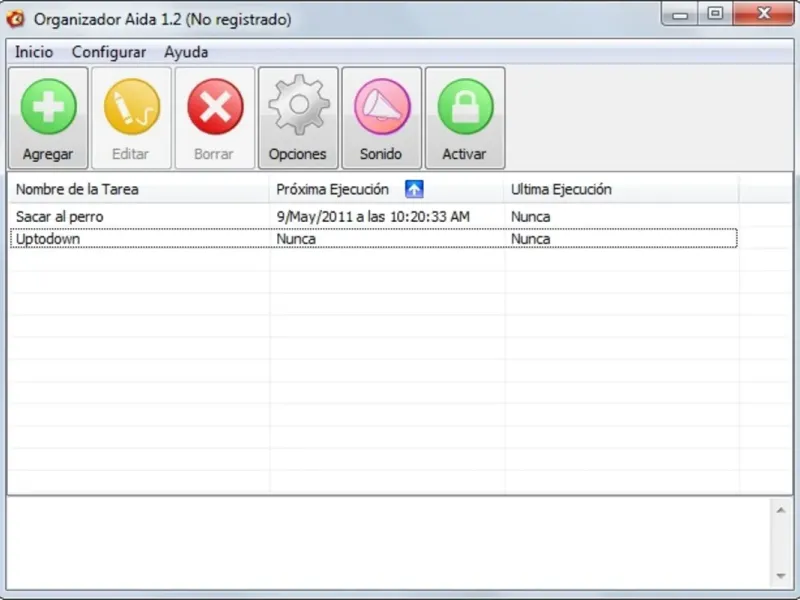The height and width of the screenshot is (600, 800).
Task: Click the scroll down arrow of bottom pane
Action: click(781, 576)
